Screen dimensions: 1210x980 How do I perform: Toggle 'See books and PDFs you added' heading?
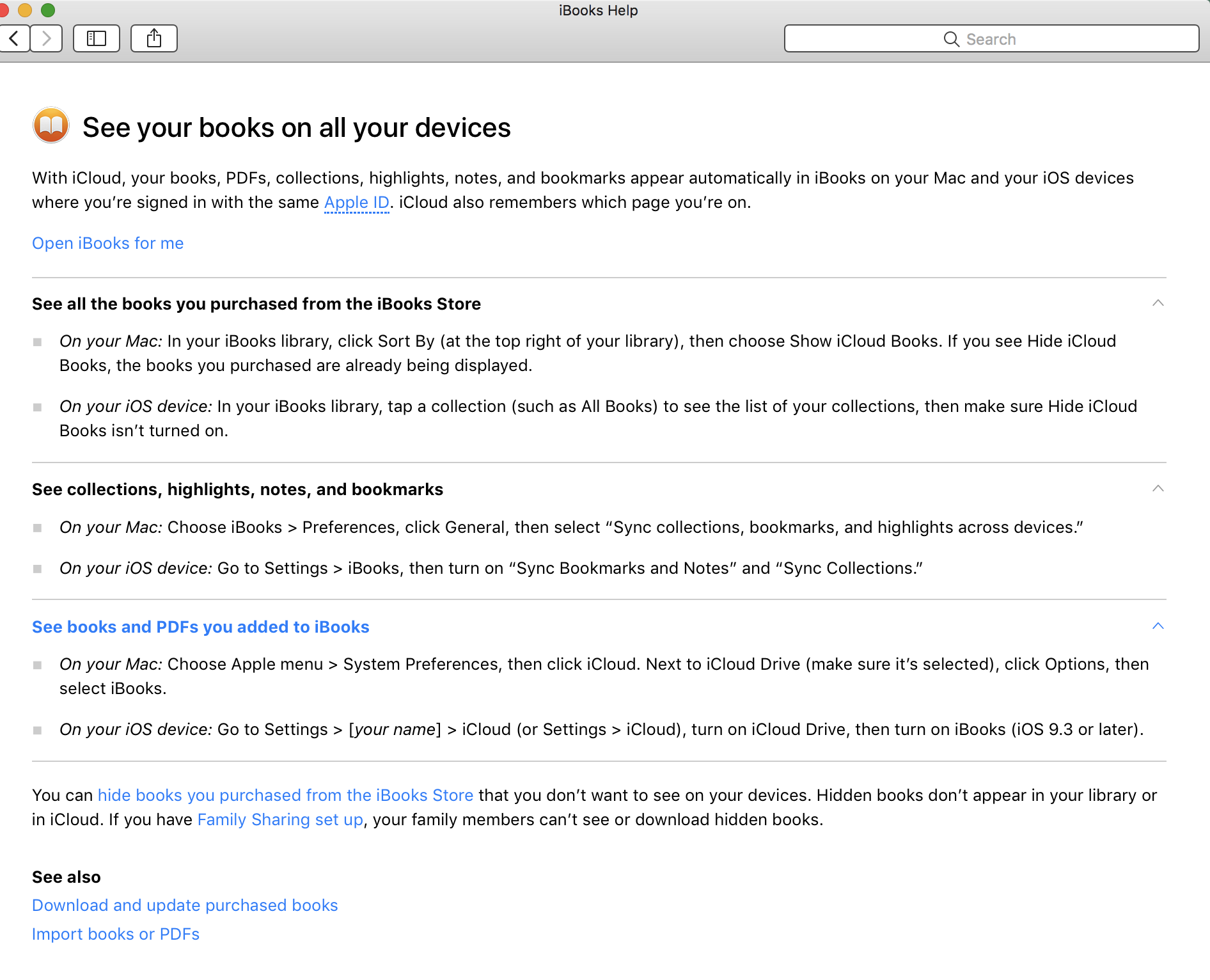click(201, 627)
